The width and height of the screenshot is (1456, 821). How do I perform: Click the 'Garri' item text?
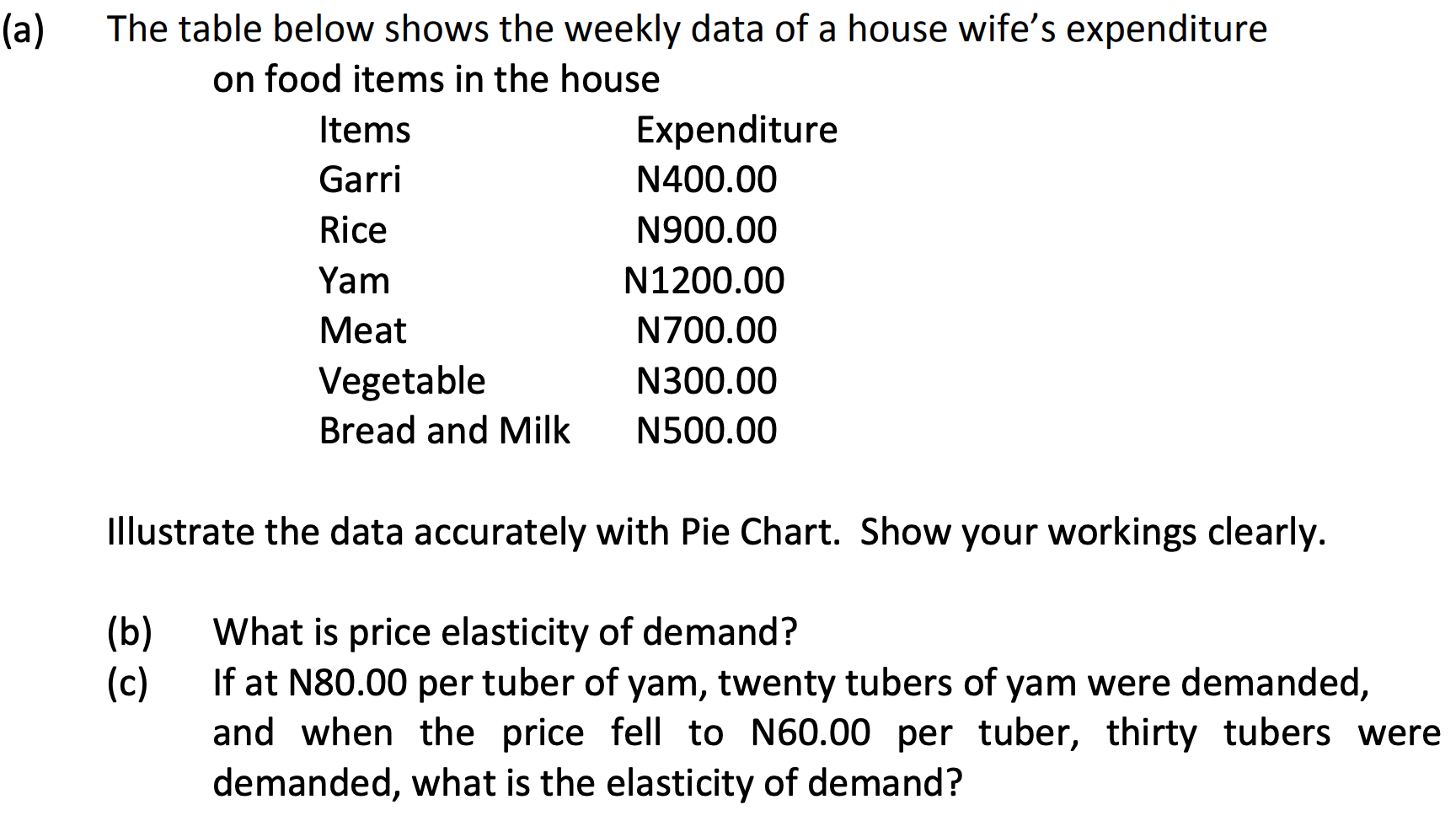pos(360,180)
